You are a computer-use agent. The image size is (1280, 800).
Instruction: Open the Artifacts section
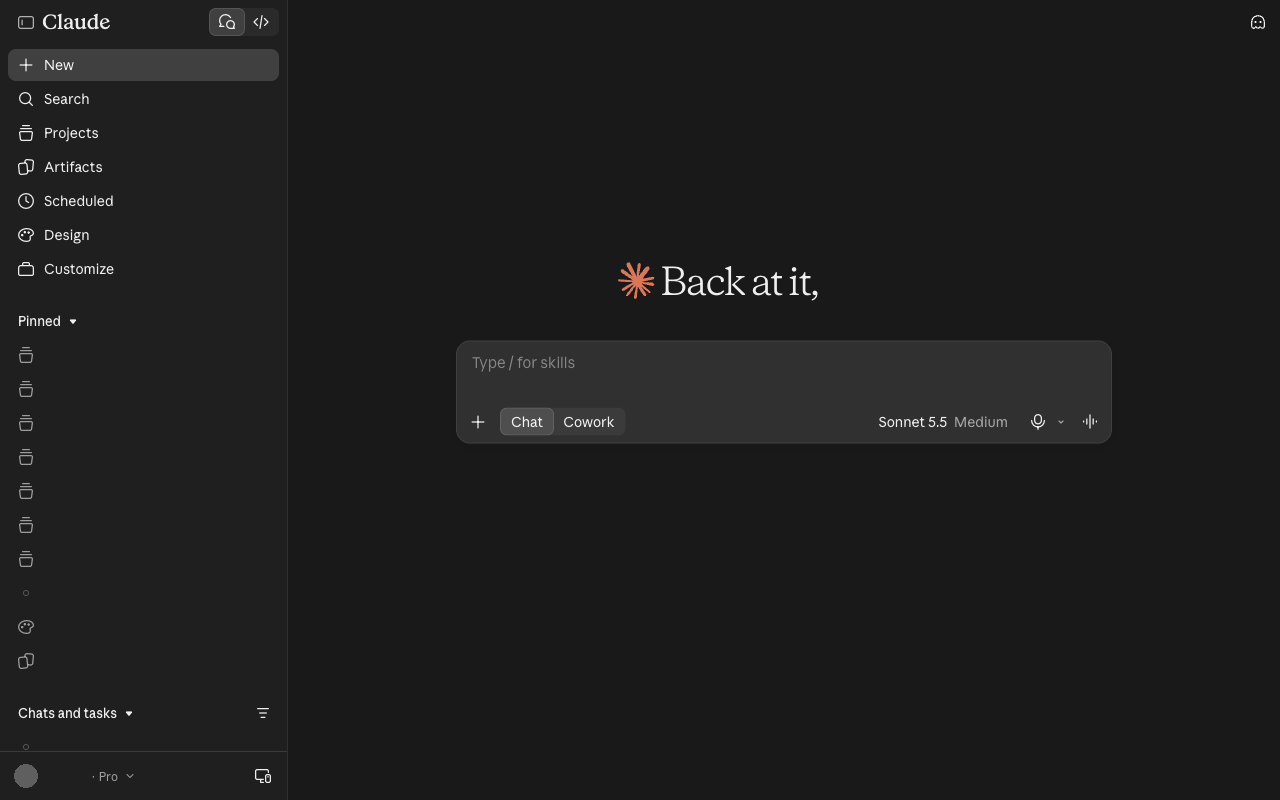click(x=143, y=167)
